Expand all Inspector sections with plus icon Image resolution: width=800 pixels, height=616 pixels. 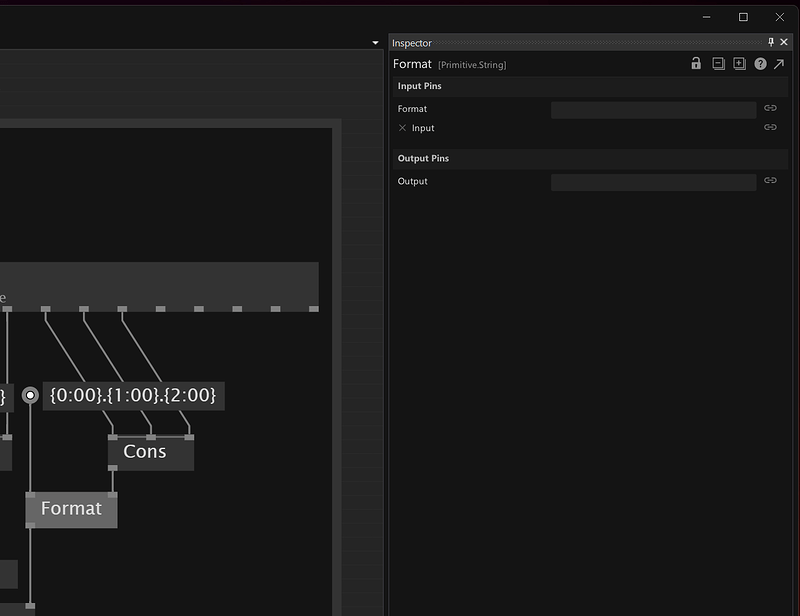click(x=739, y=64)
